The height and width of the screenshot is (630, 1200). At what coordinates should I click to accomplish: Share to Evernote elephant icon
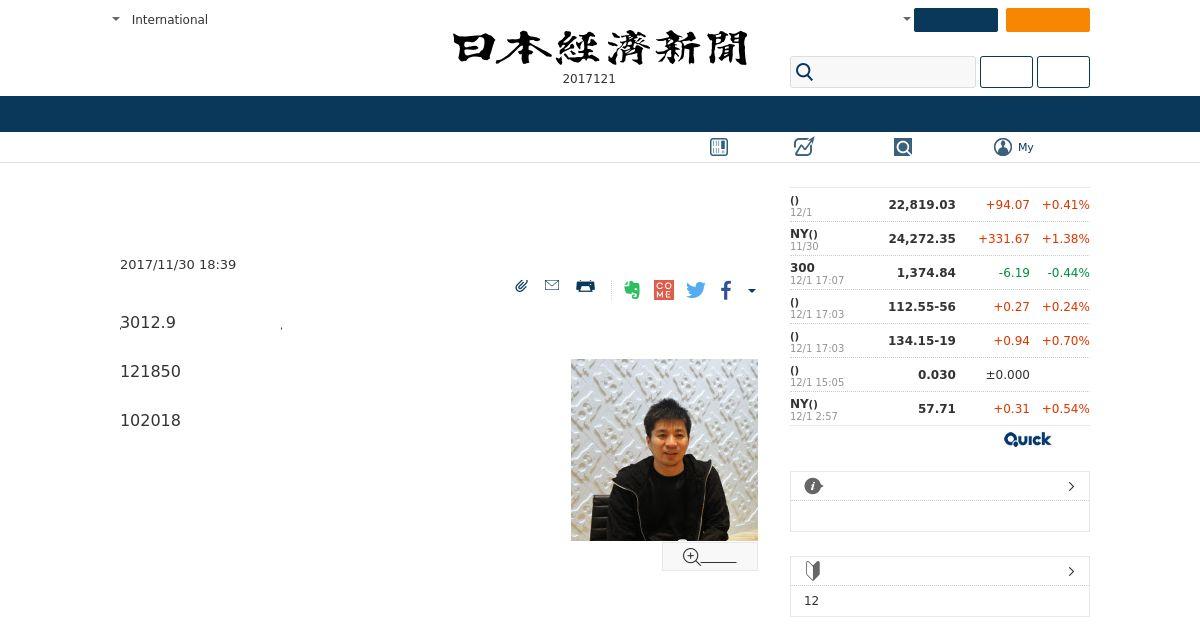(632, 290)
